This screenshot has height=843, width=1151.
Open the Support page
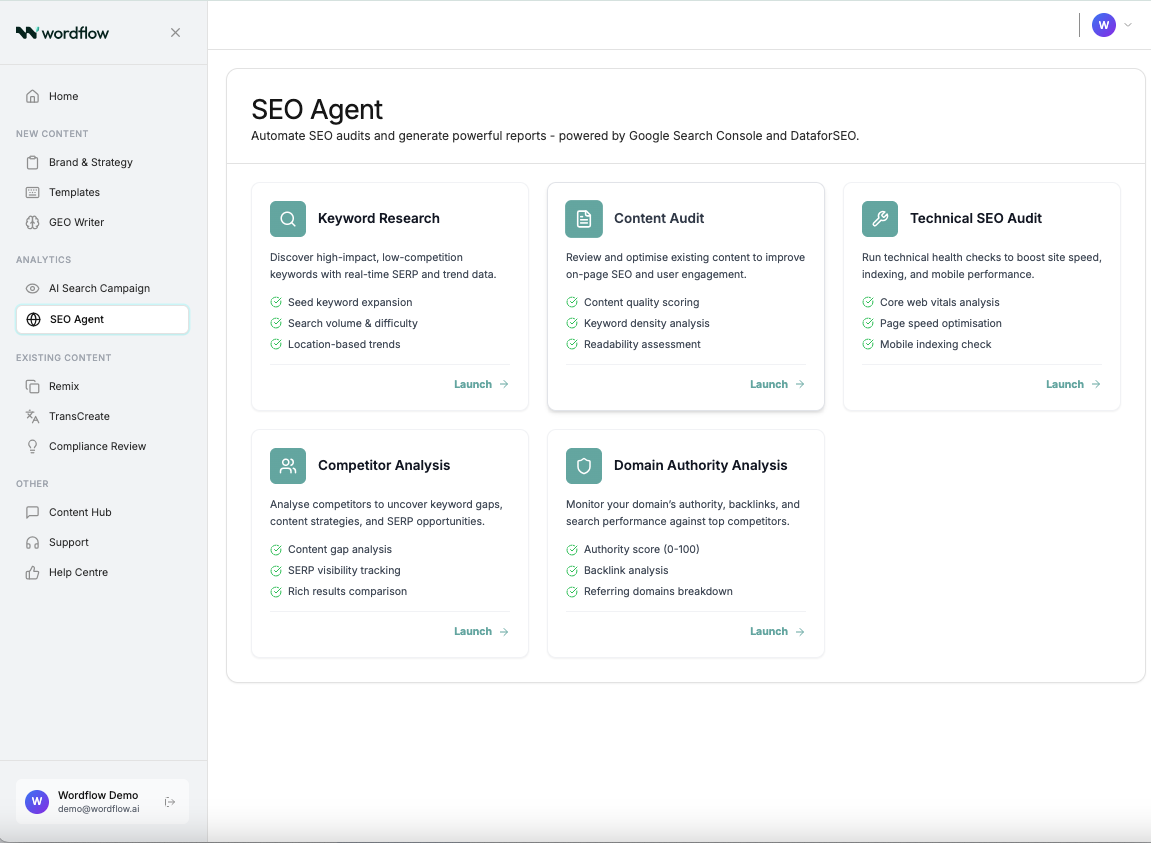coord(103,543)
